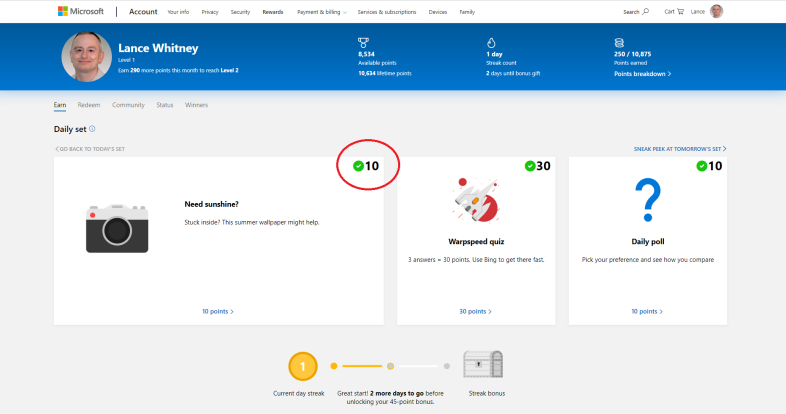Click the Streak bonus label
Image resolution: width=786 pixels, height=414 pixels.
487,393
